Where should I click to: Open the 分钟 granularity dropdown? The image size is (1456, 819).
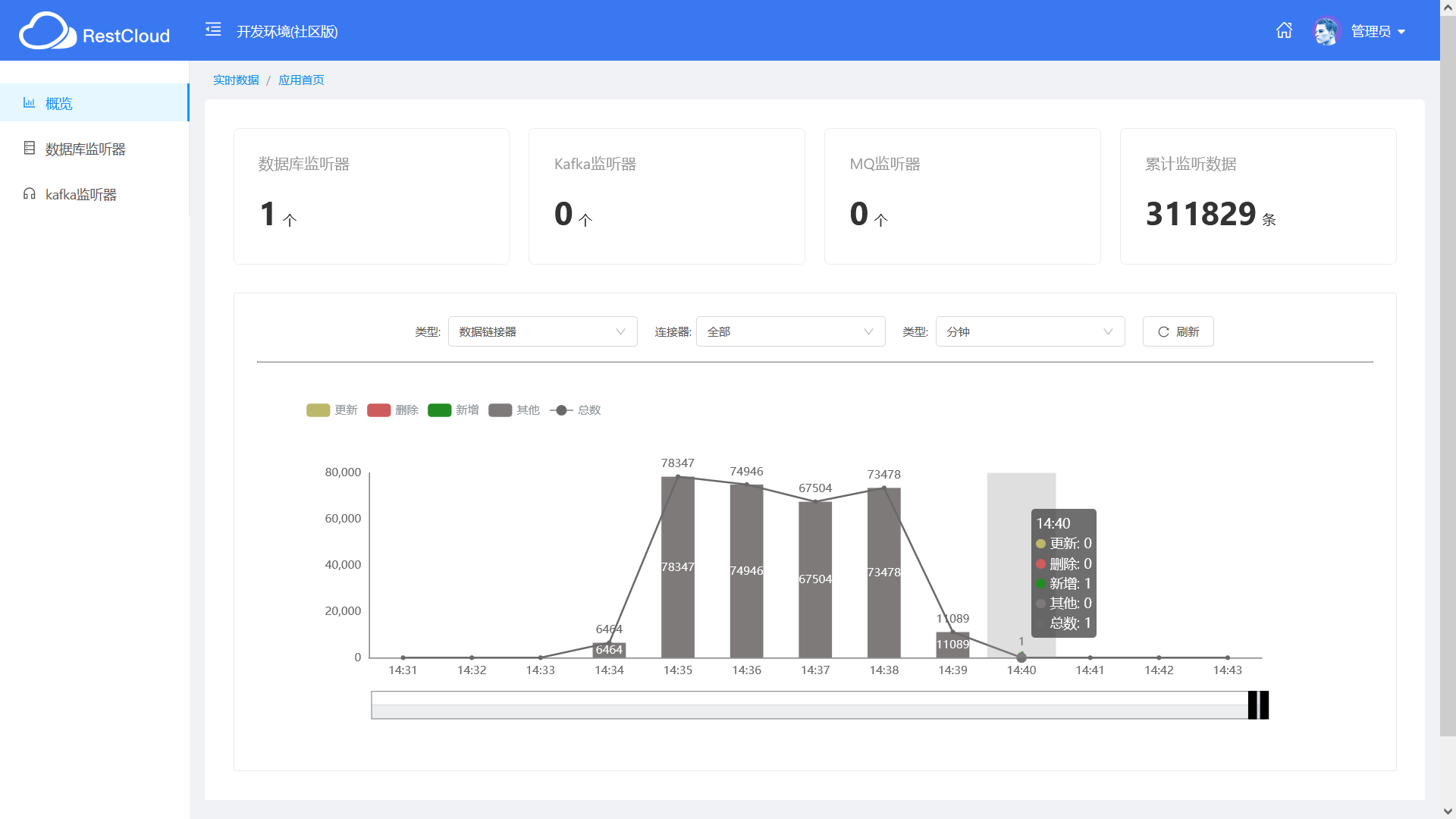(x=1030, y=332)
